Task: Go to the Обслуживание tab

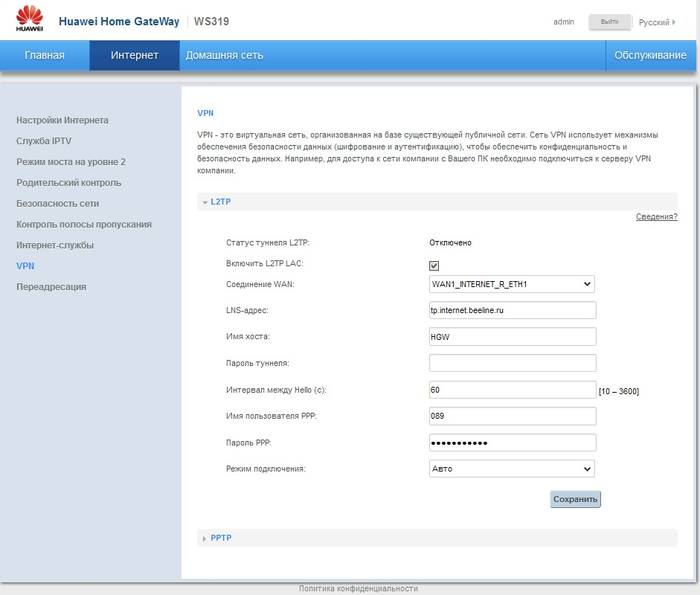Action: pos(650,55)
